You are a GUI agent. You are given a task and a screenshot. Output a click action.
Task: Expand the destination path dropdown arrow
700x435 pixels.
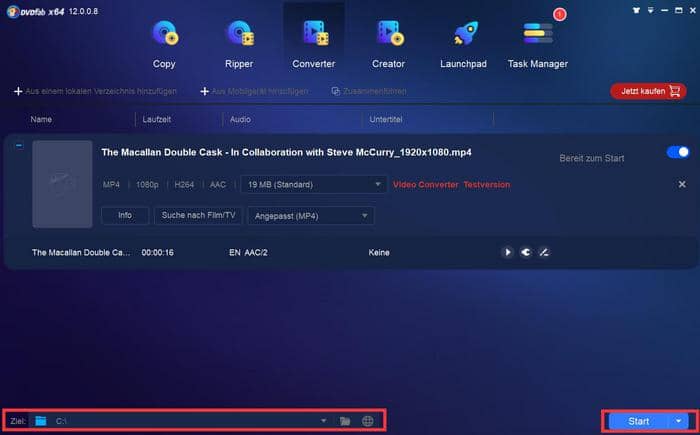(324, 420)
